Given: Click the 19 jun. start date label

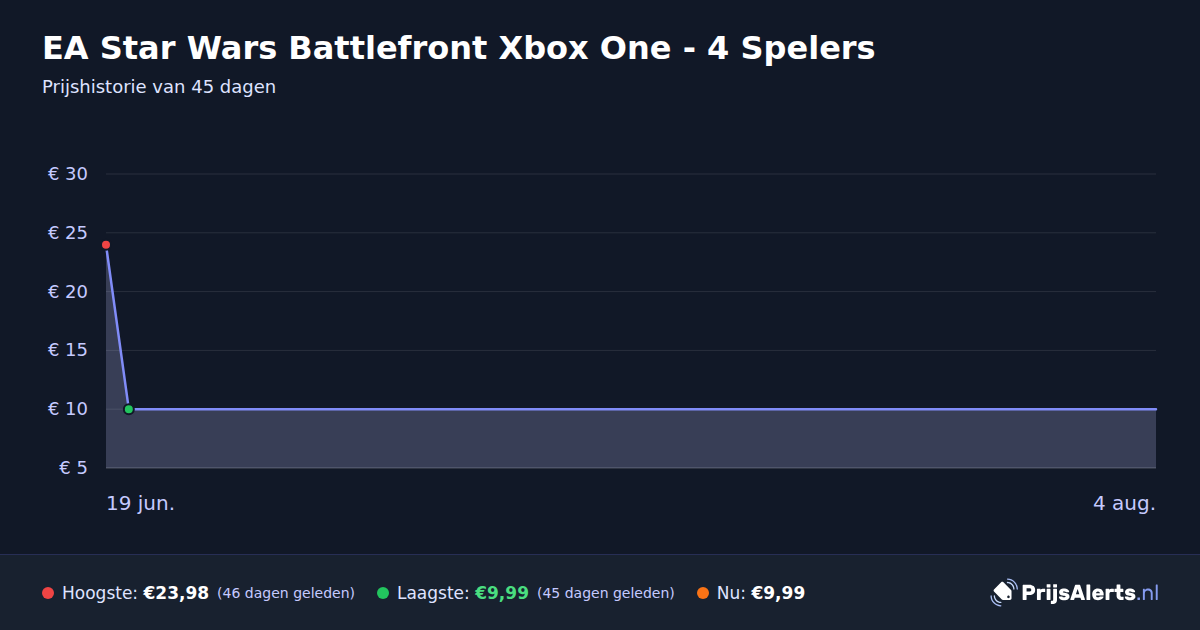Looking at the screenshot, I should [141, 504].
